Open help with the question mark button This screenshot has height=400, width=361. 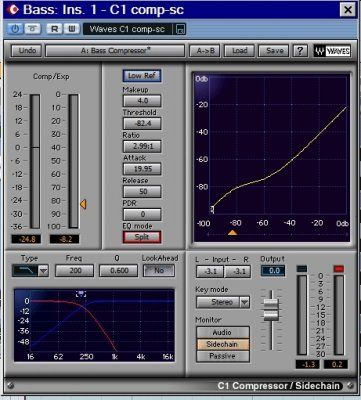tap(300, 51)
